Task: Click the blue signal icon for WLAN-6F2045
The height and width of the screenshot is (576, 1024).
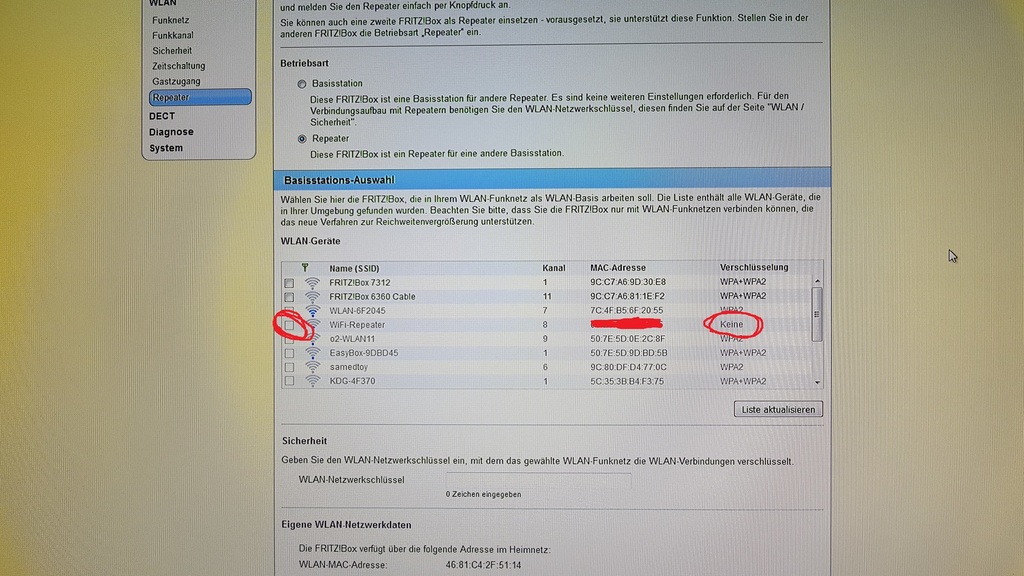Action: (x=312, y=311)
